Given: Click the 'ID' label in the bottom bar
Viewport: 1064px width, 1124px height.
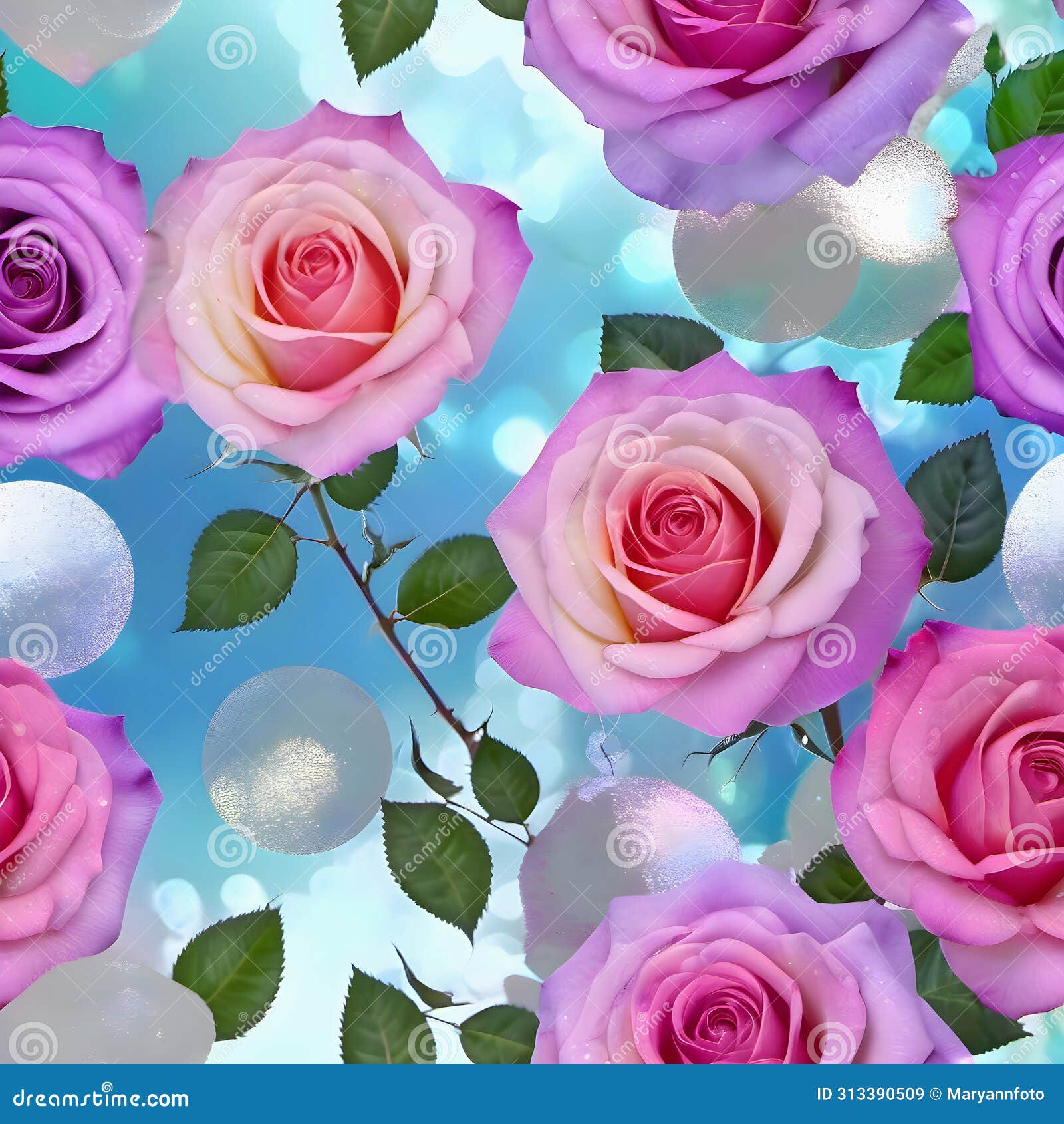Looking at the screenshot, I should (827, 1094).
